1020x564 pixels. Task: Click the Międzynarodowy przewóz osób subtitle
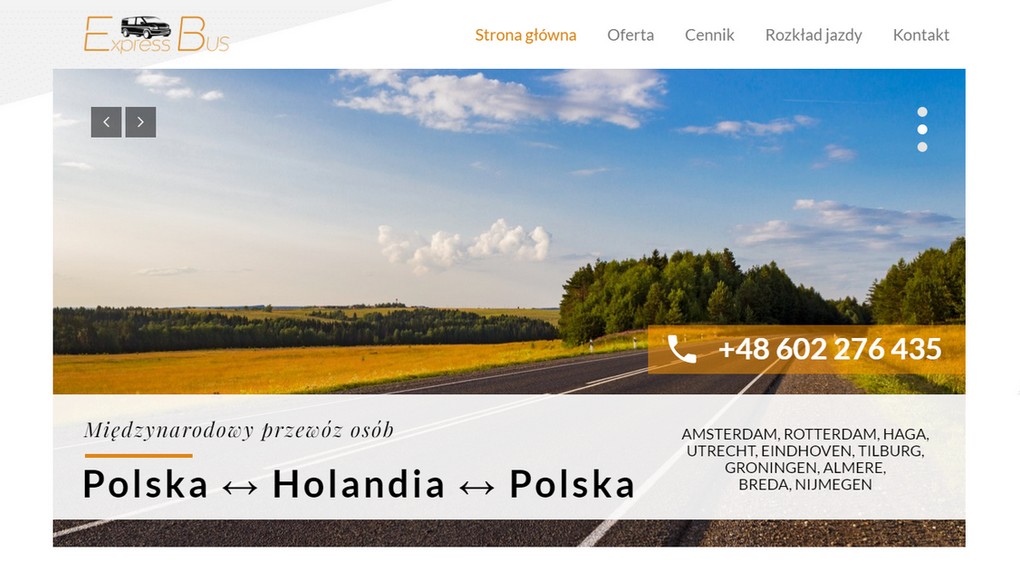click(239, 430)
